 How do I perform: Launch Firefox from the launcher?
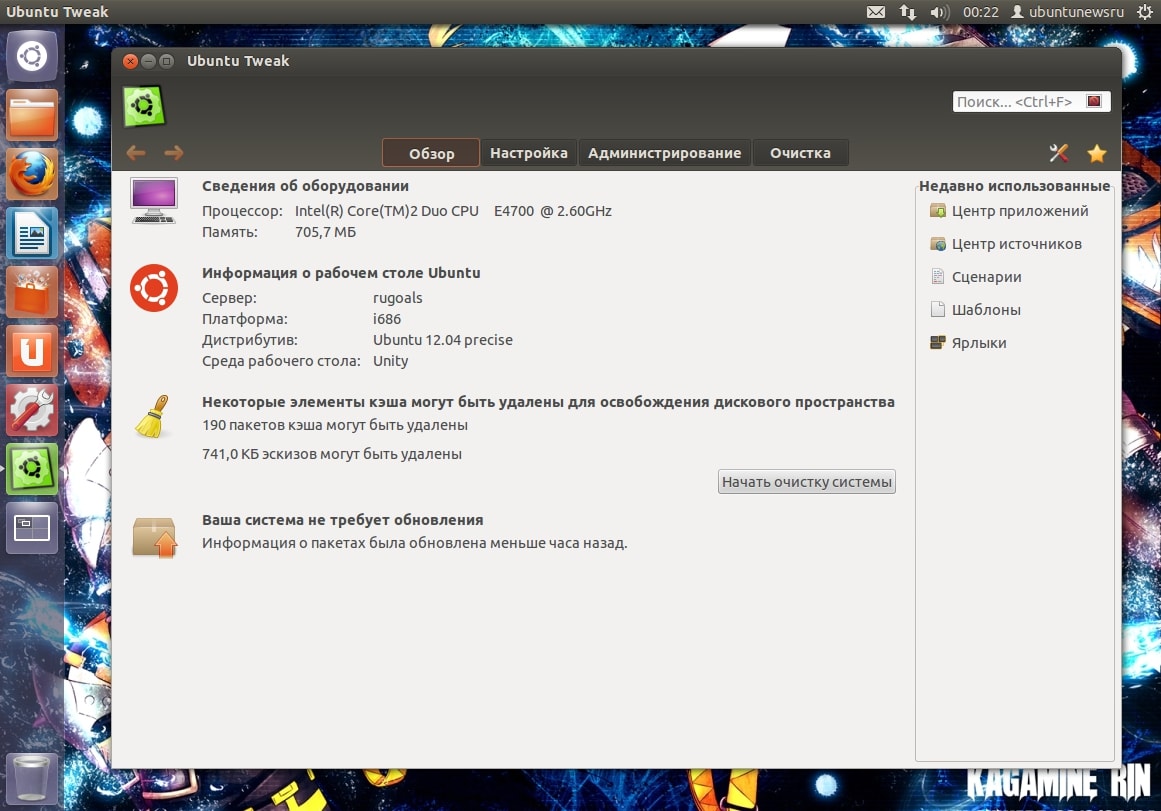click(x=32, y=174)
